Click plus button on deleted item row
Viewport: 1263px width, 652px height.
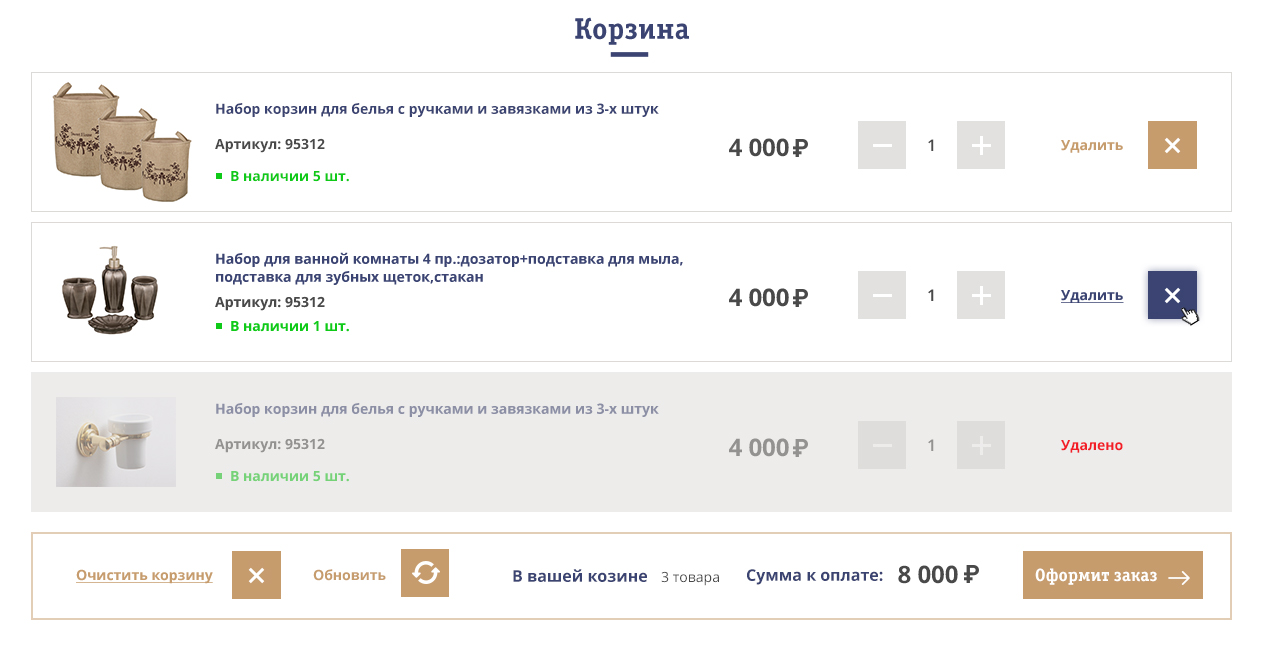(981, 445)
